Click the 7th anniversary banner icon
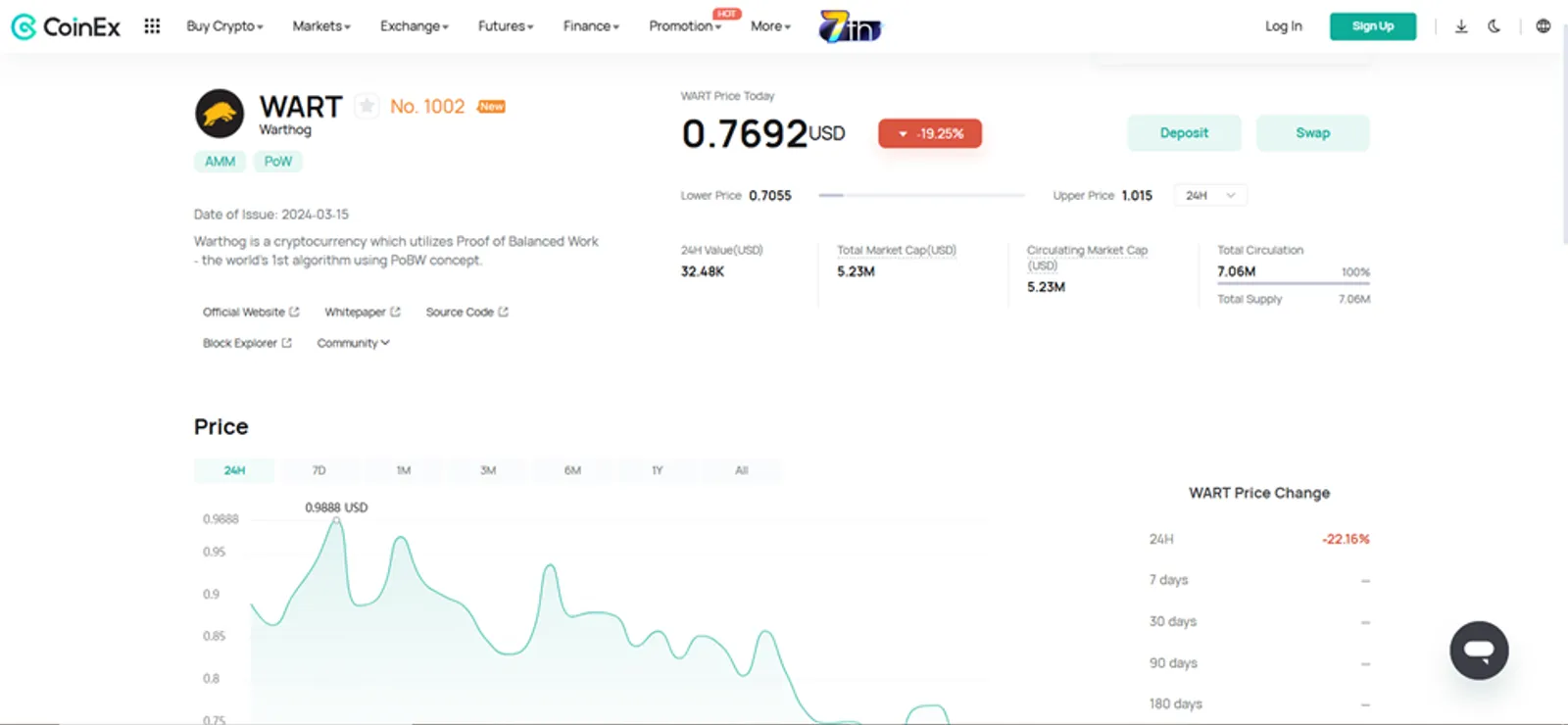The height and width of the screenshot is (725, 1568). click(x=851, y=26)
